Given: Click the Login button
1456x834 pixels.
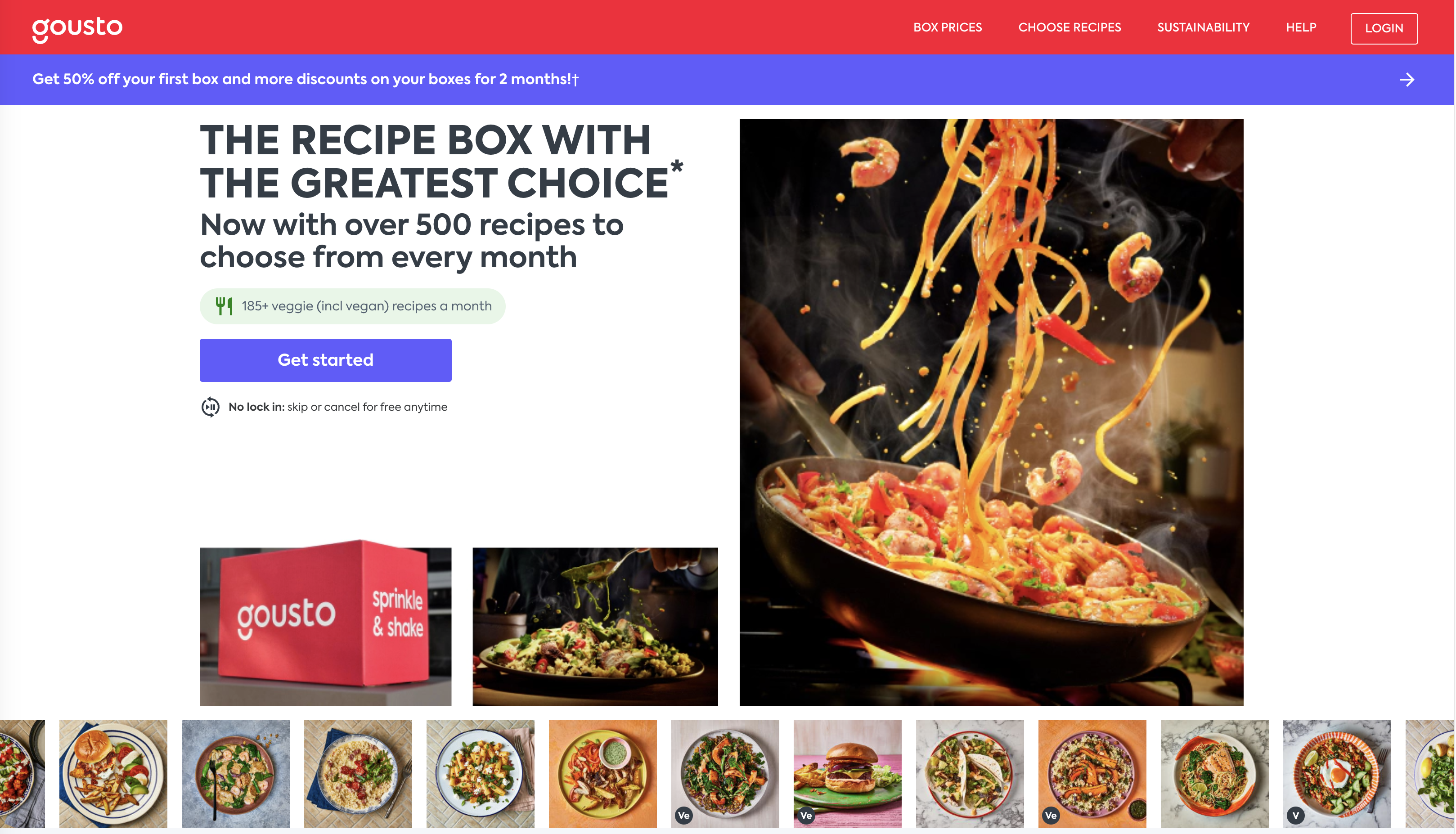Looking at the screenshot, I should (x=1384, y=28).
